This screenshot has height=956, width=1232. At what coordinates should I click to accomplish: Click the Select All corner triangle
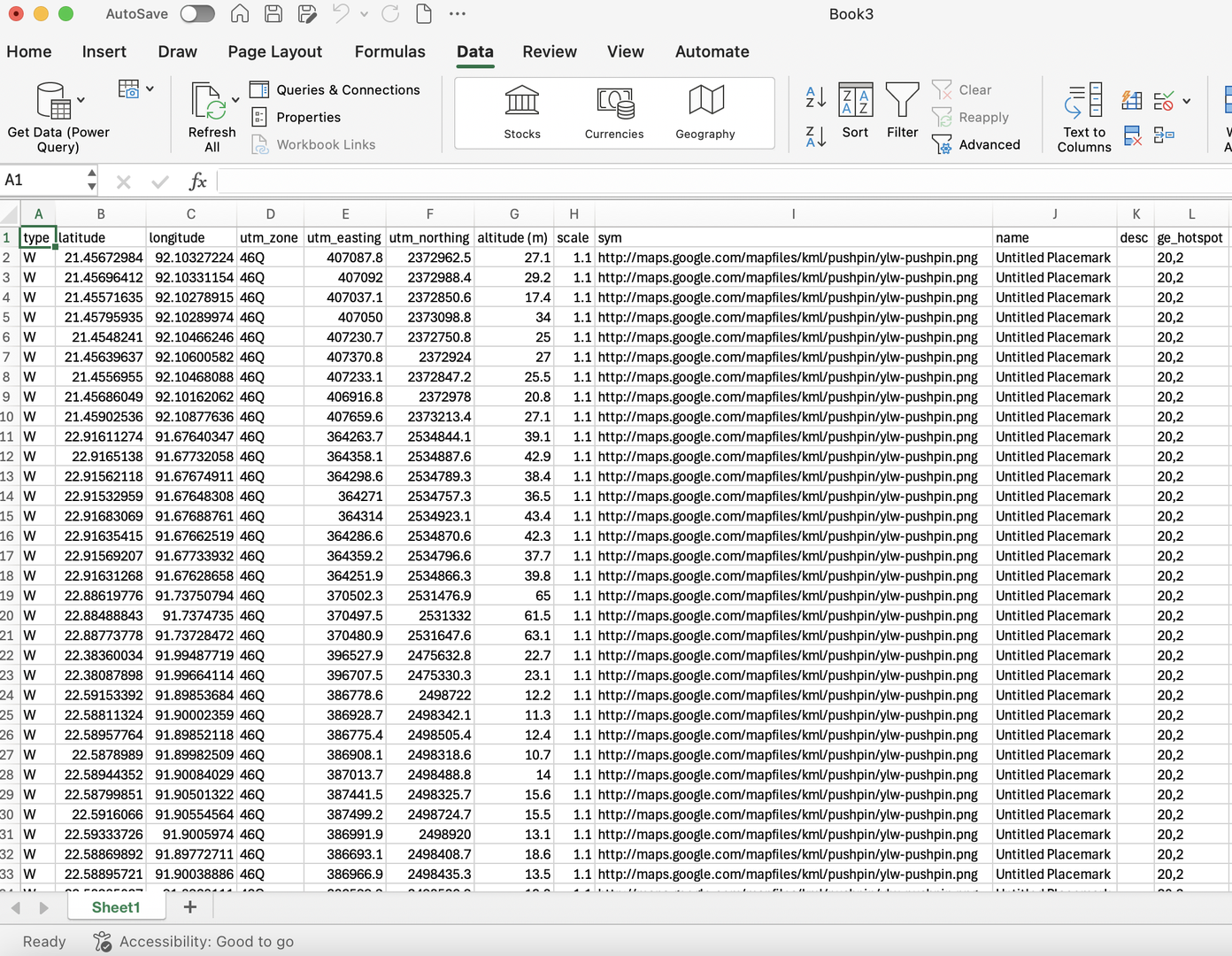[x=10, y=213]
